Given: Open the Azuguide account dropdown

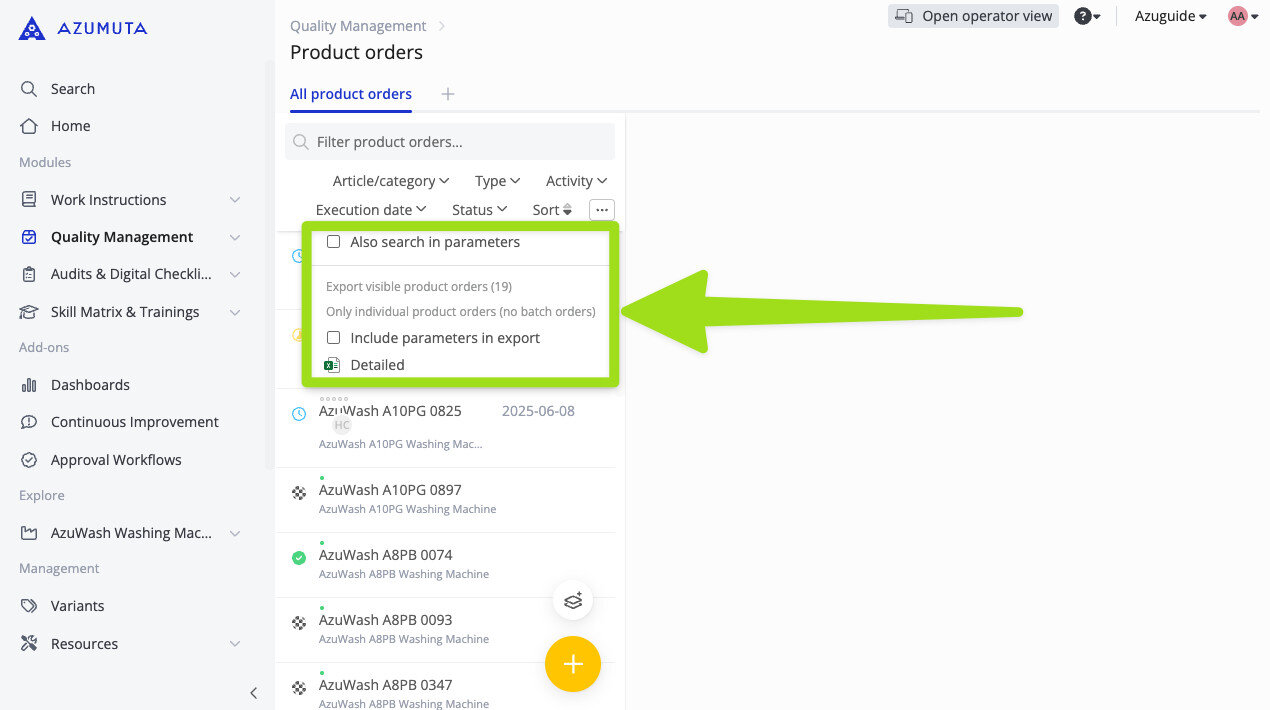Looking at the screenshot, I should 1170,16.
